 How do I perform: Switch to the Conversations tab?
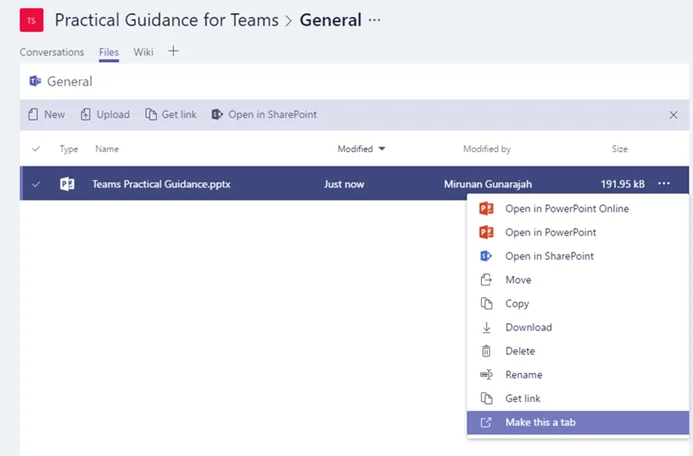point(52,52)
